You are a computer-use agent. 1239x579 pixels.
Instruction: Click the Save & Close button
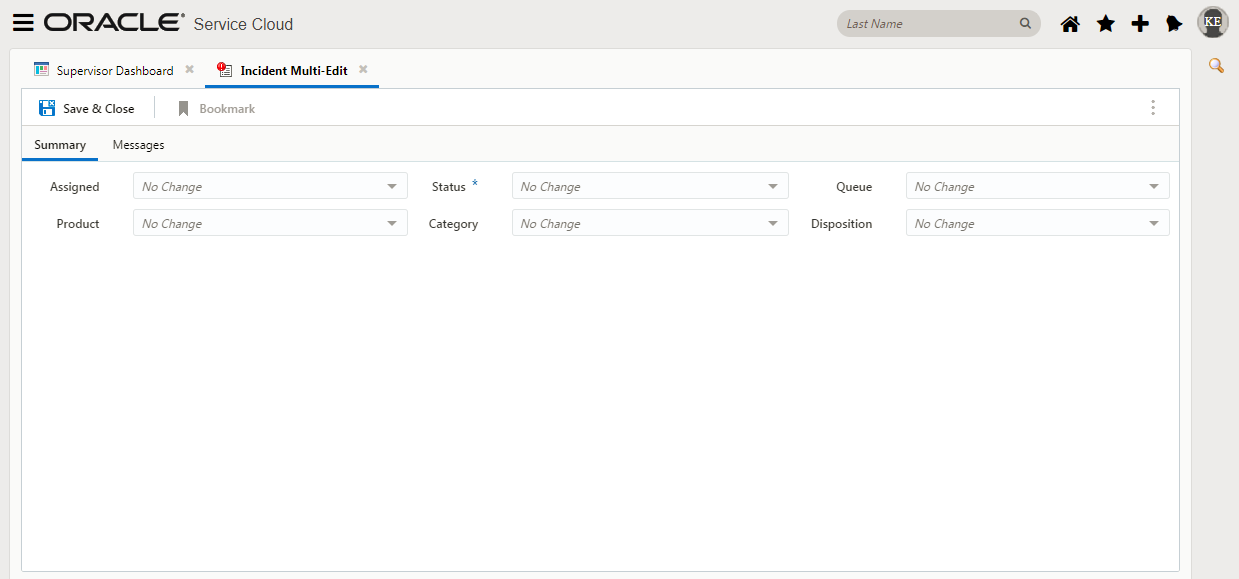point(85,107)
